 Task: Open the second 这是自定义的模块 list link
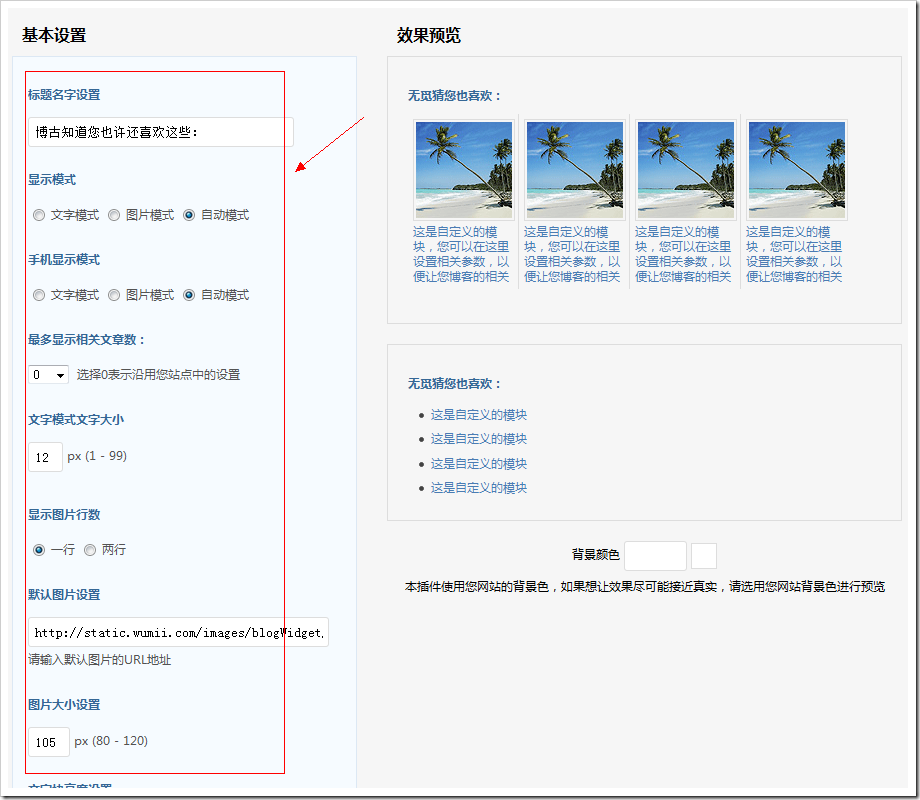pyautogui.click(x=479, y=439)
